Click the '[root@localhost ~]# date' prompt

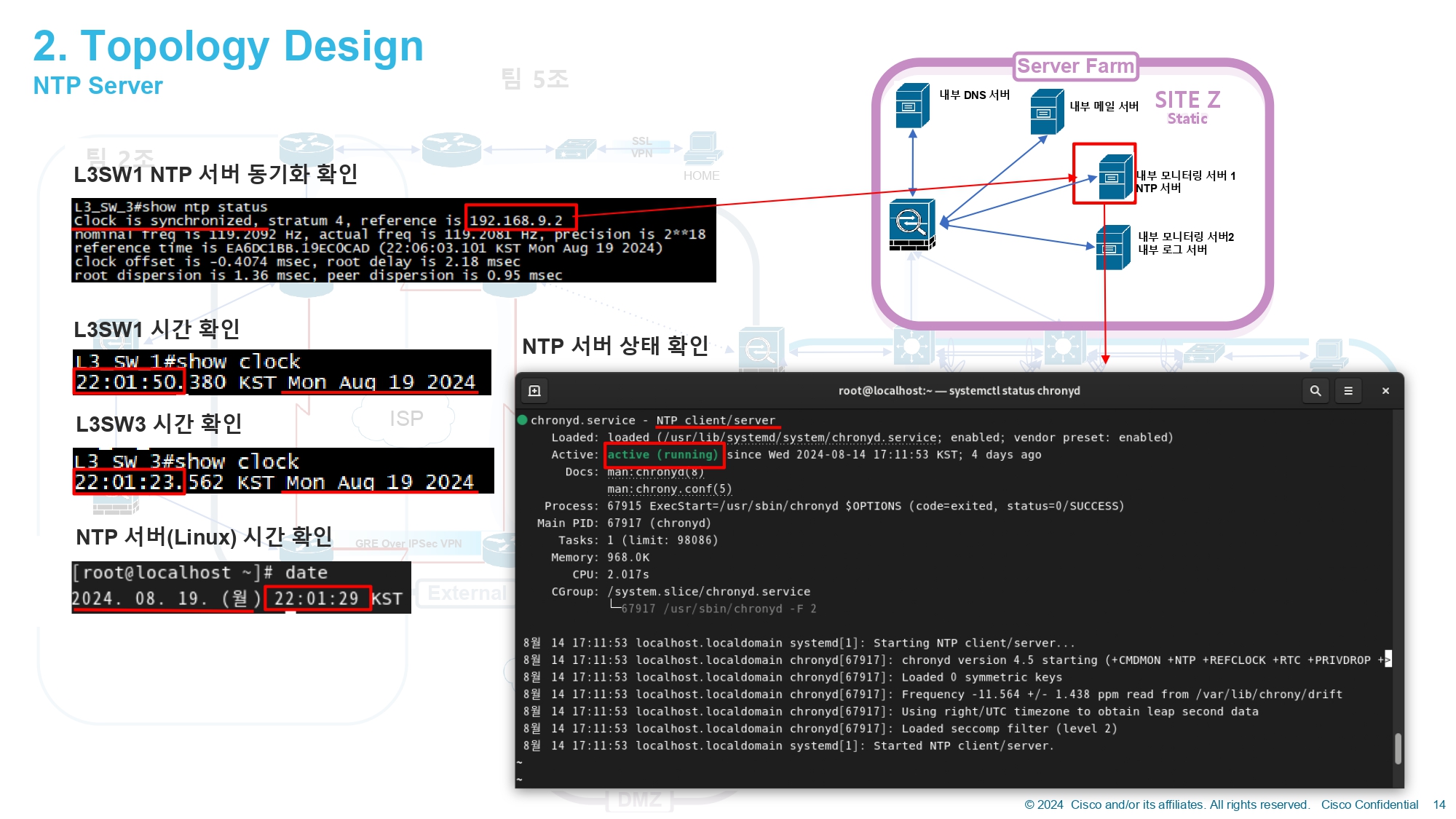pos(199,573)
